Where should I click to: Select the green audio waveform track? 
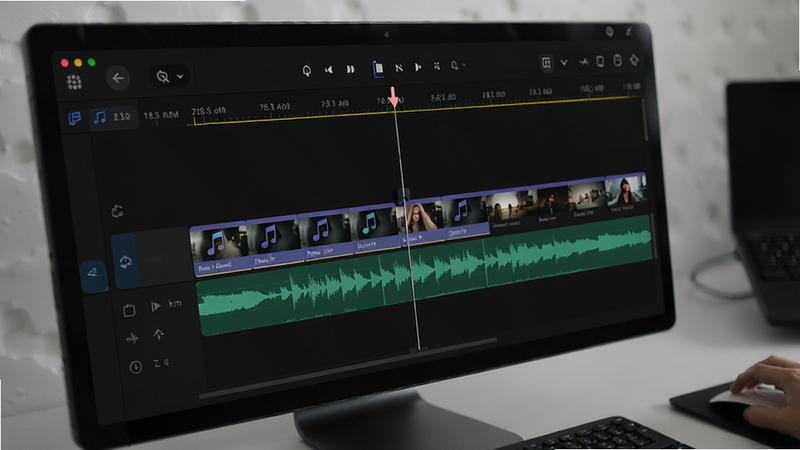coord(424,274)
